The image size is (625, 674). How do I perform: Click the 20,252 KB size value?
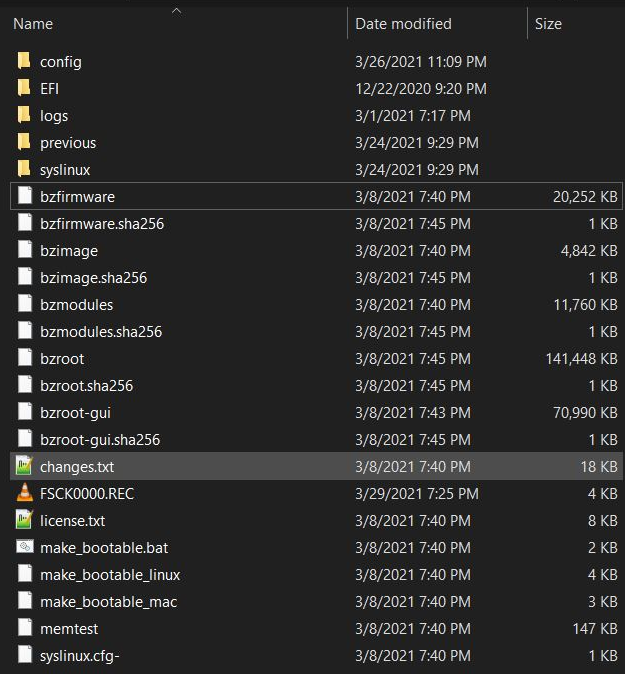click(585, 197)
